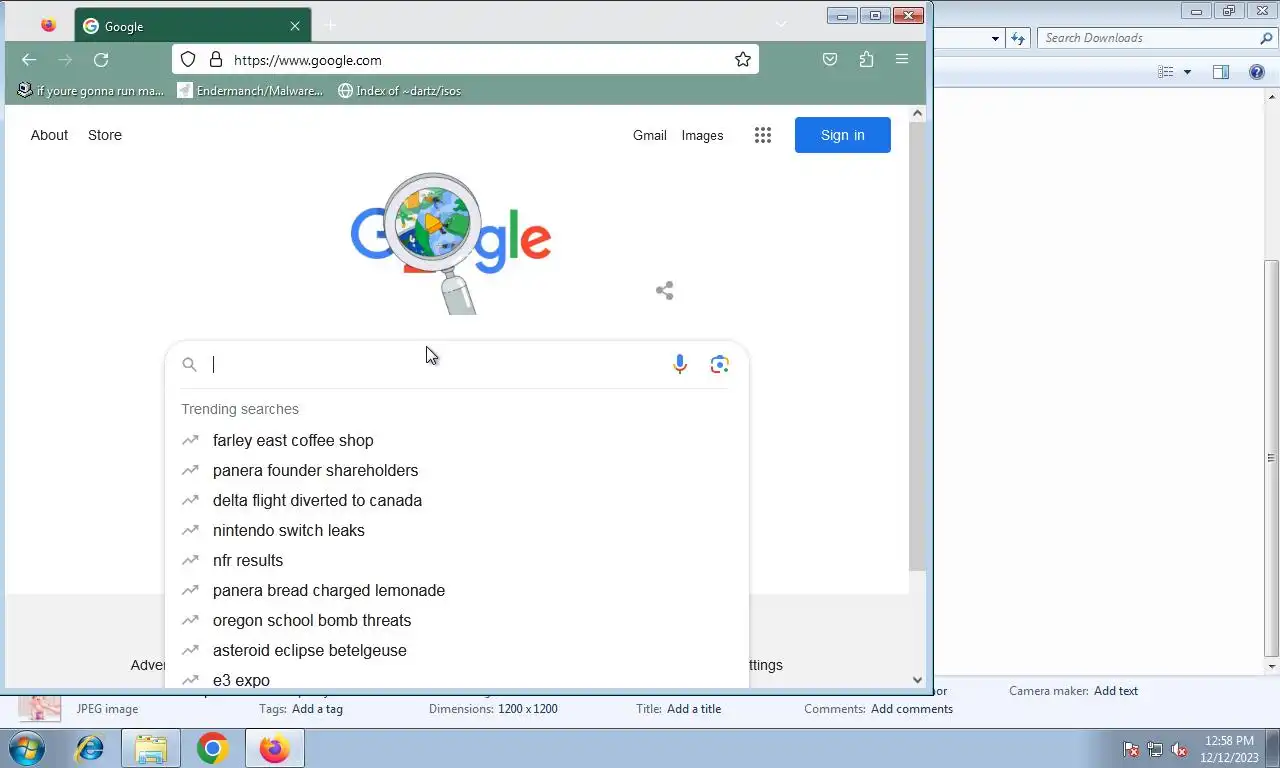Click 'Add a title' in the details pane

point(694,709)
